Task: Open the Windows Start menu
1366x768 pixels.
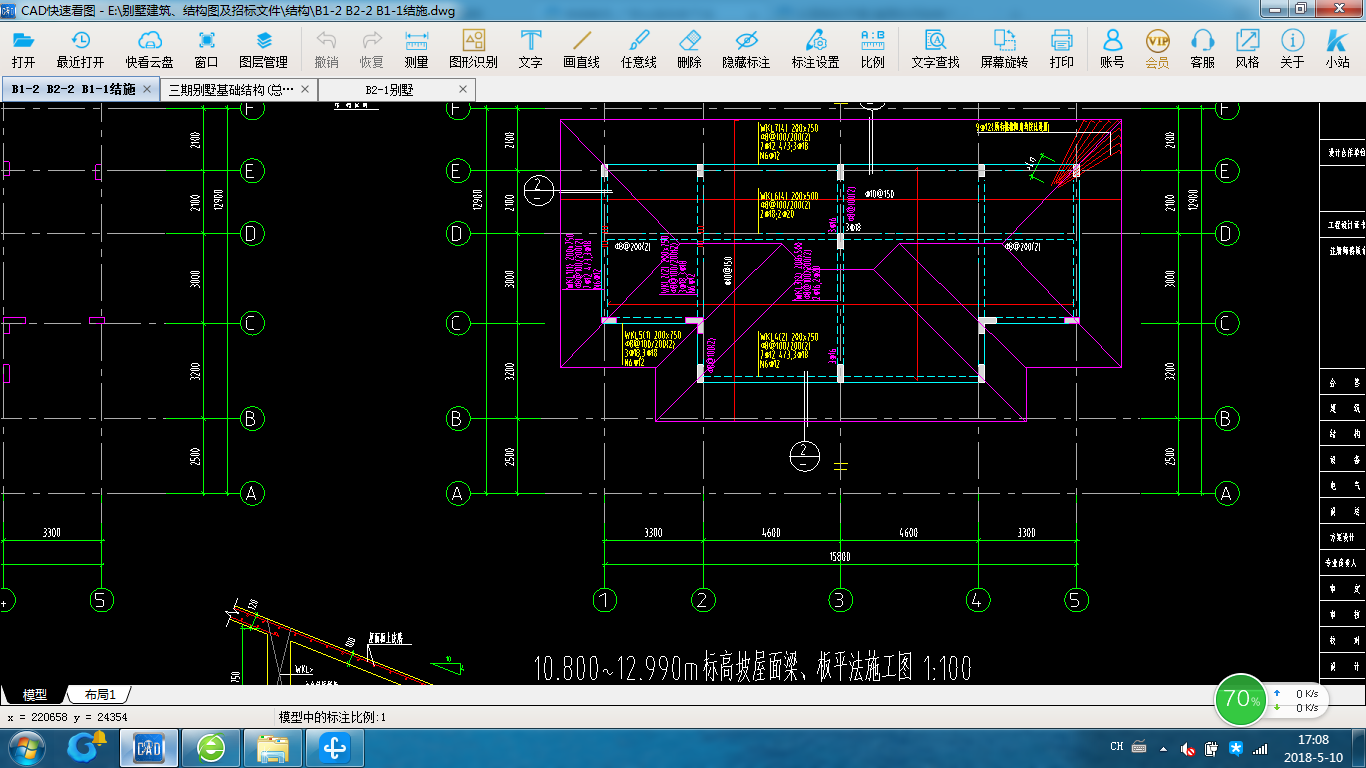Action: pos(27,748)
